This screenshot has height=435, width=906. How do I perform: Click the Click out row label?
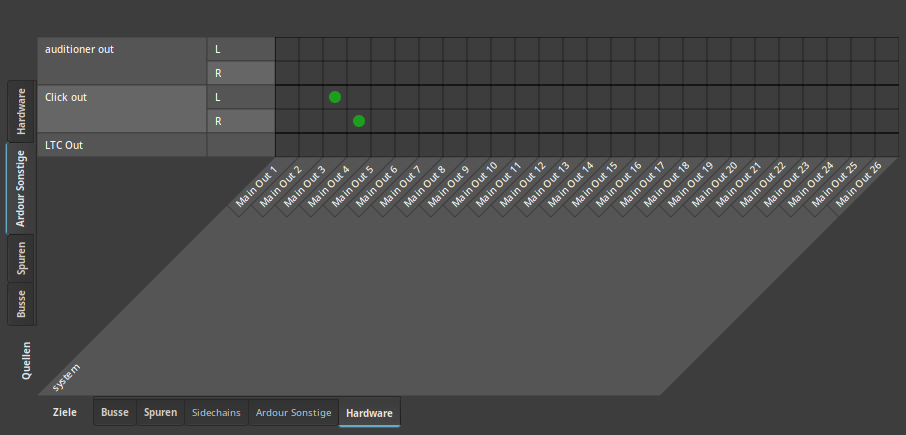coord(122,109)
